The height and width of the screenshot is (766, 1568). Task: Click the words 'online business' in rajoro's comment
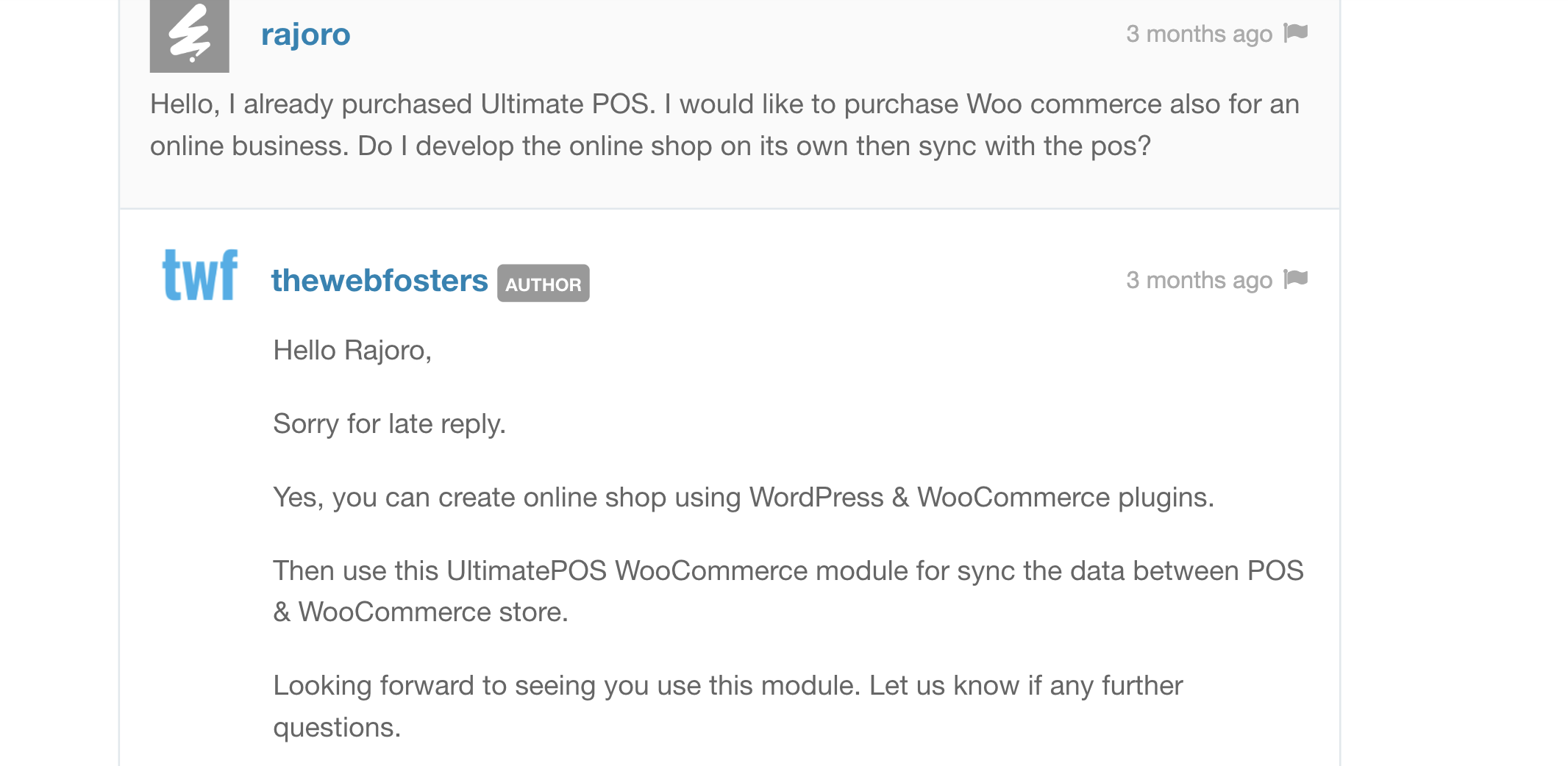click(249, 146)
